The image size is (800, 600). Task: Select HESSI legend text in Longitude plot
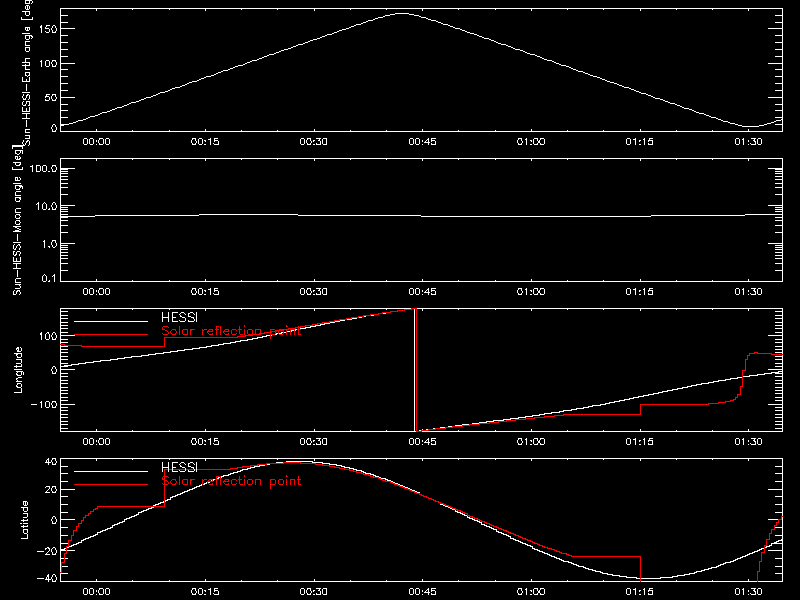(x=179, y=317)
